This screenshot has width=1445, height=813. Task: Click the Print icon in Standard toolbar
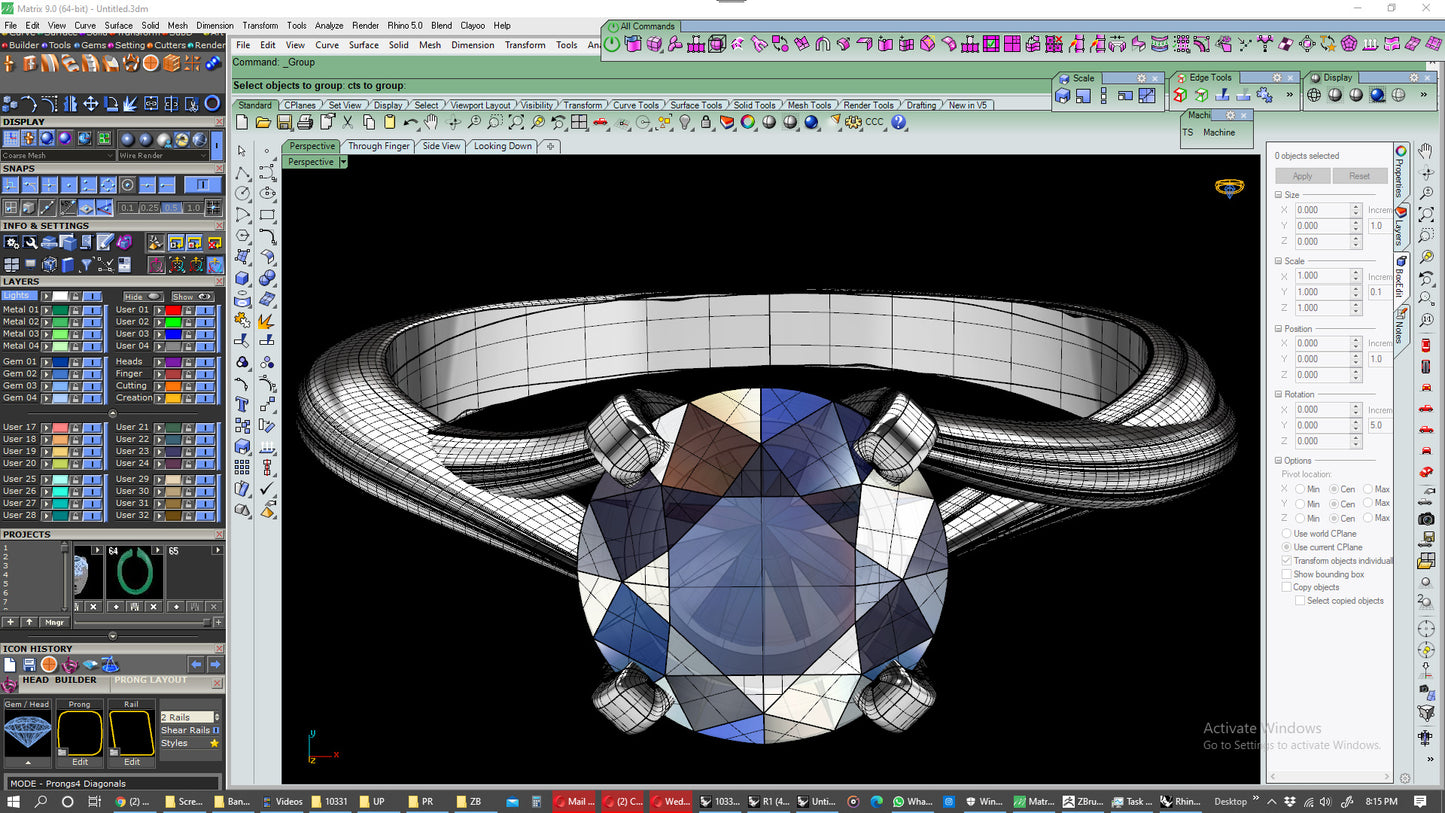[305, 122]
